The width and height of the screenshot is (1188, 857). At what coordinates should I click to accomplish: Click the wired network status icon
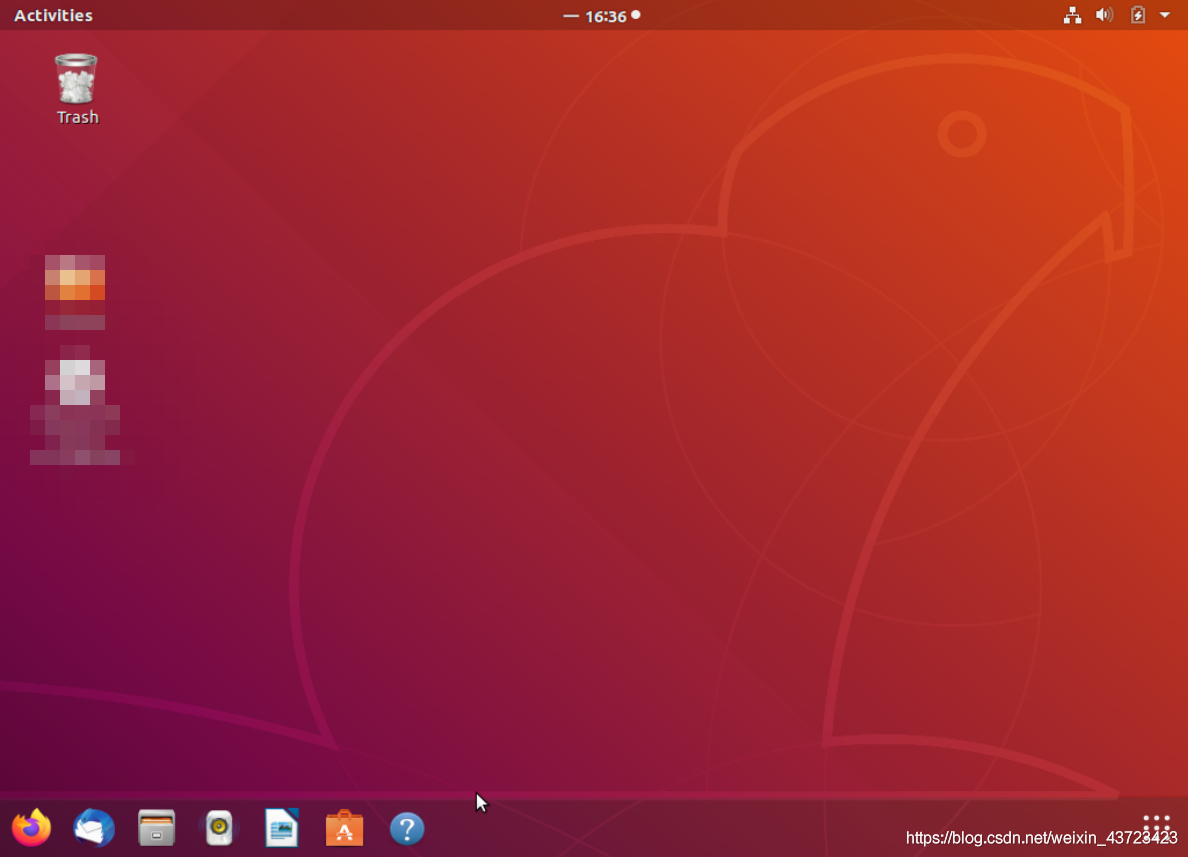(1072, 15)
